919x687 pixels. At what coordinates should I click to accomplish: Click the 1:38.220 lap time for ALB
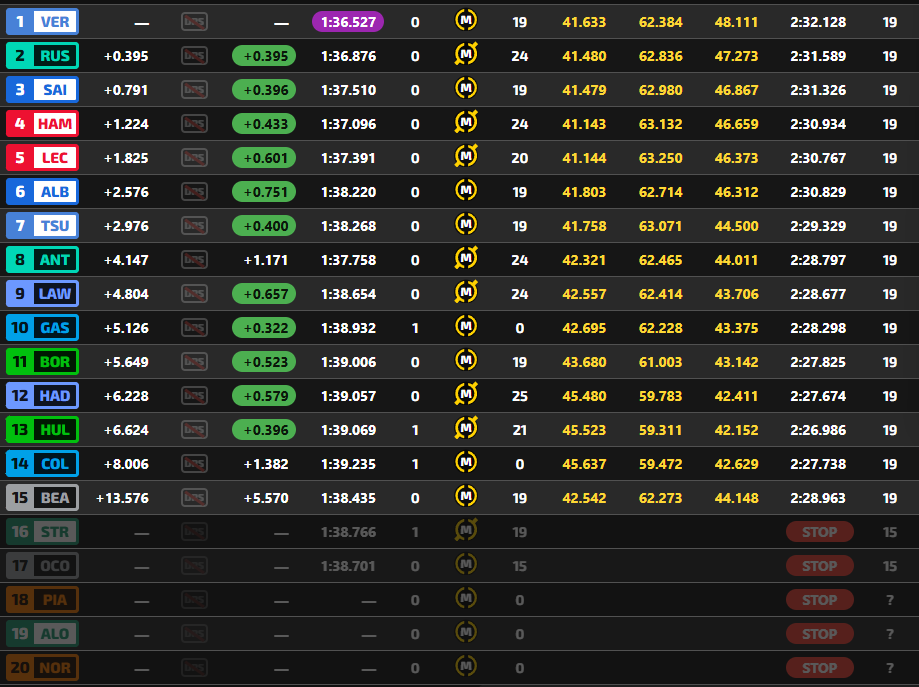pyautogui.click(x=348, y=192)
